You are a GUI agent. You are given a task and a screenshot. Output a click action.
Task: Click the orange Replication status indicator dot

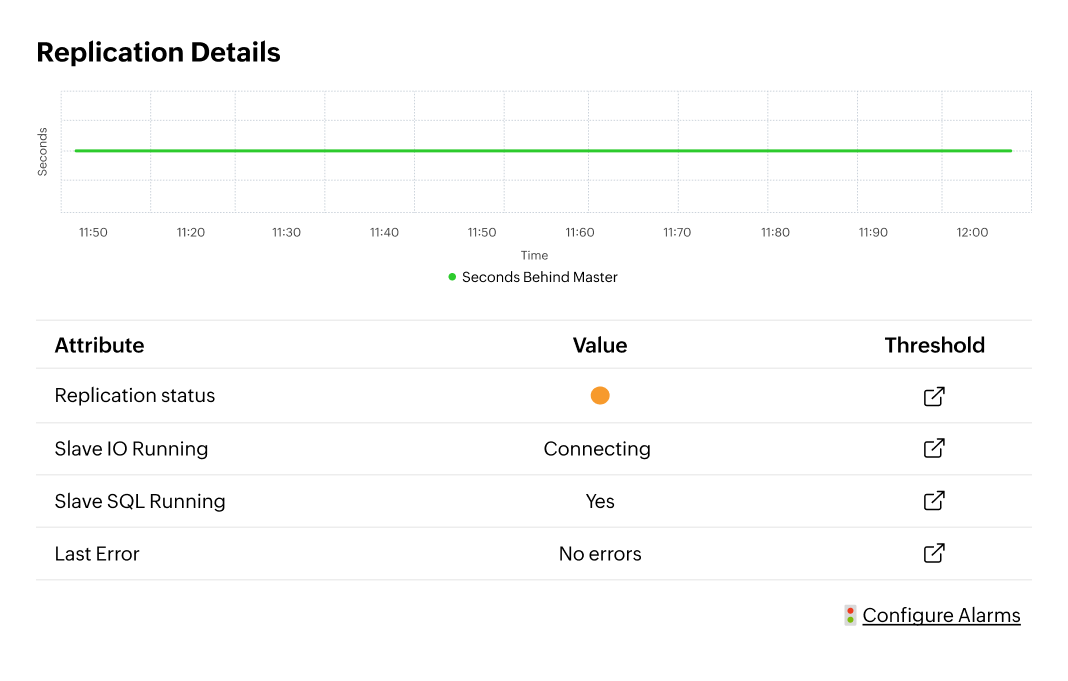pos(600,395)
